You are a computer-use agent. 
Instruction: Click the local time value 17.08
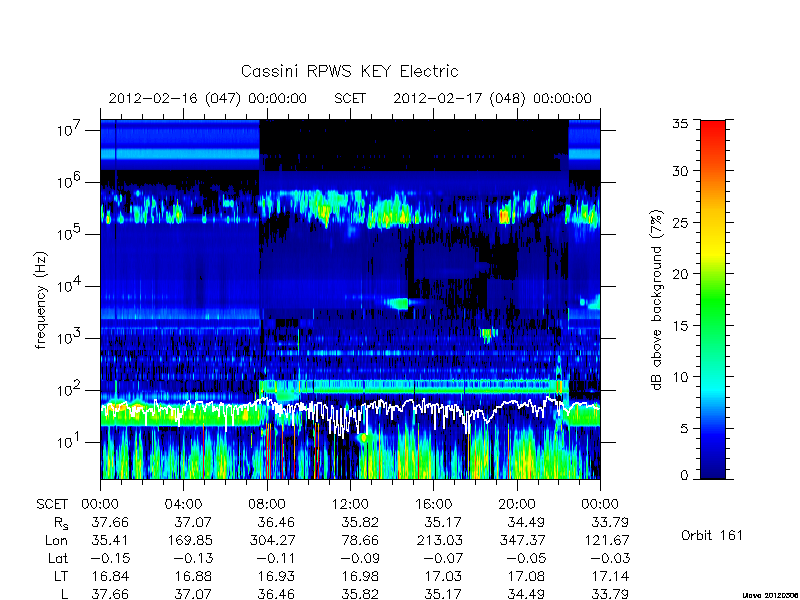527,577
